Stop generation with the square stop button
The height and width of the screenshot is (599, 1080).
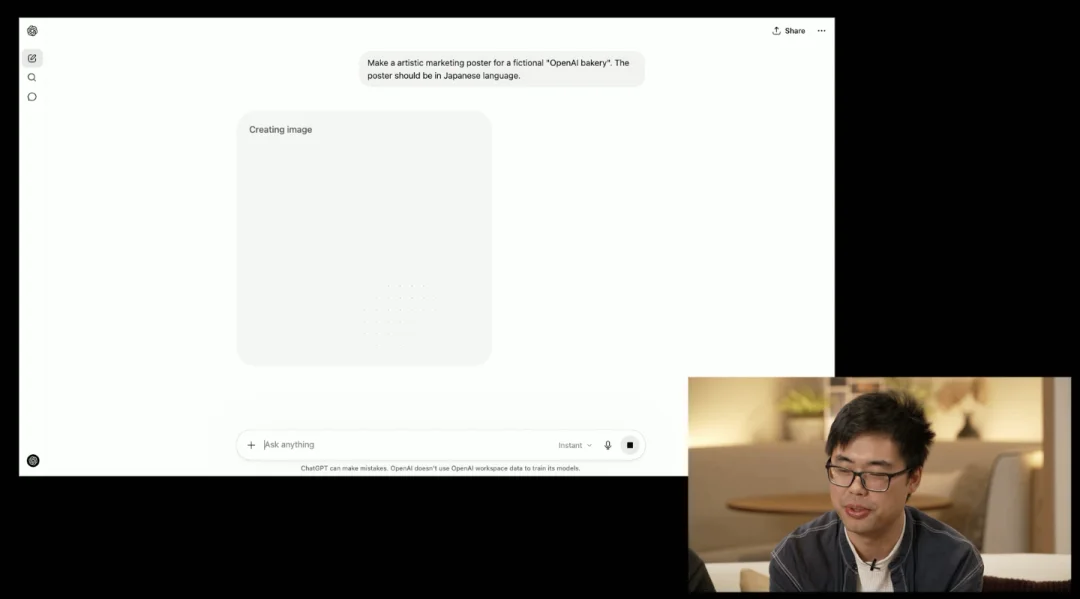630,445
